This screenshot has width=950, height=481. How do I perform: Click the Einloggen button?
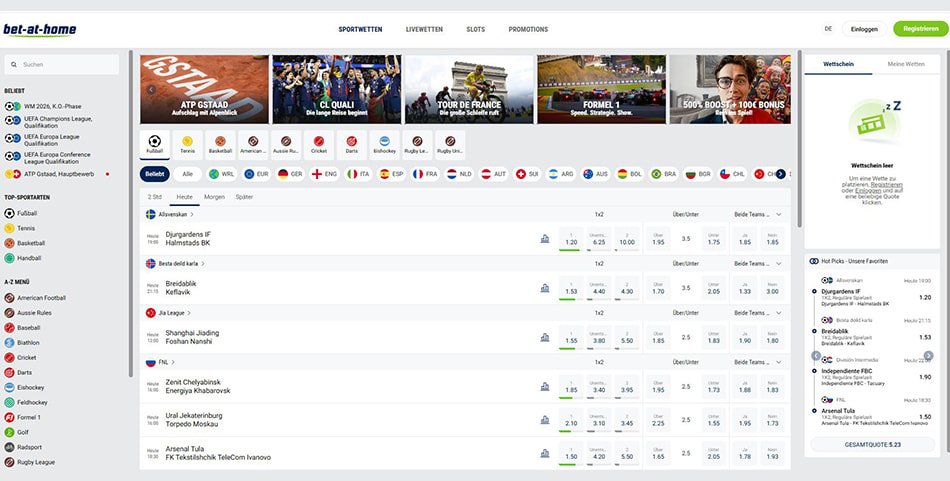864,29
